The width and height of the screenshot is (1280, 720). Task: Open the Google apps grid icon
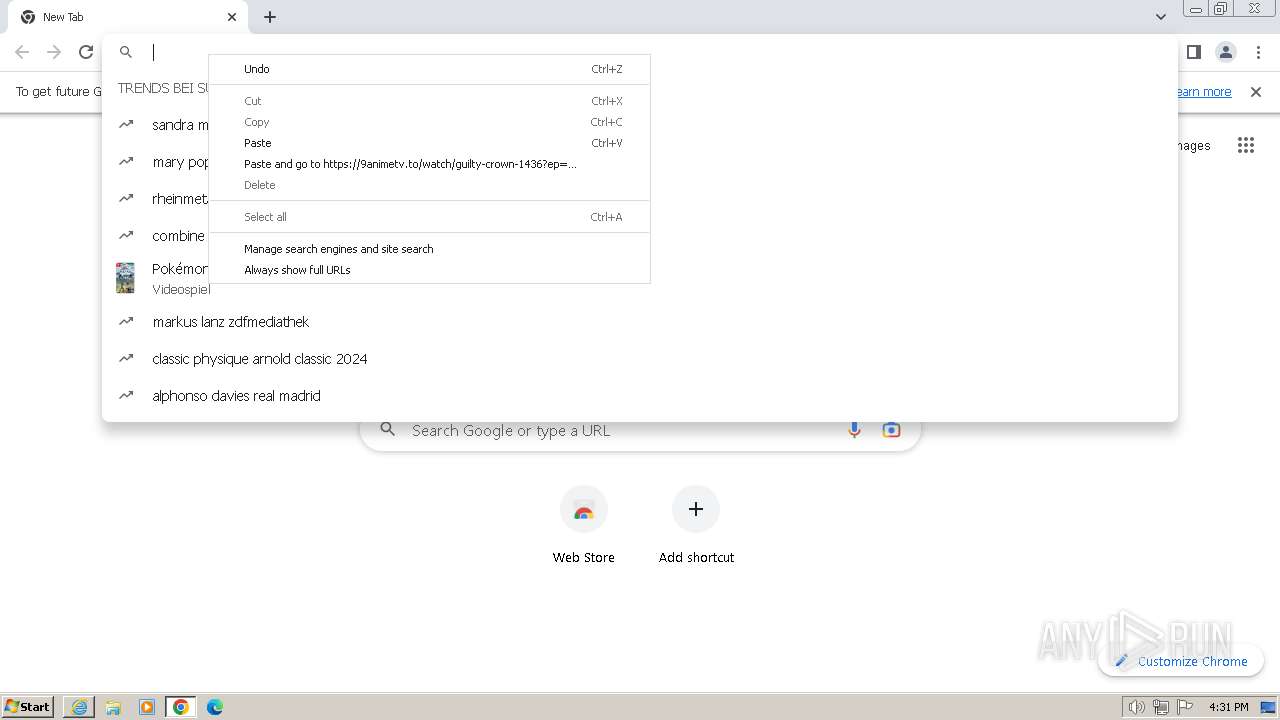click(1245, 146)
